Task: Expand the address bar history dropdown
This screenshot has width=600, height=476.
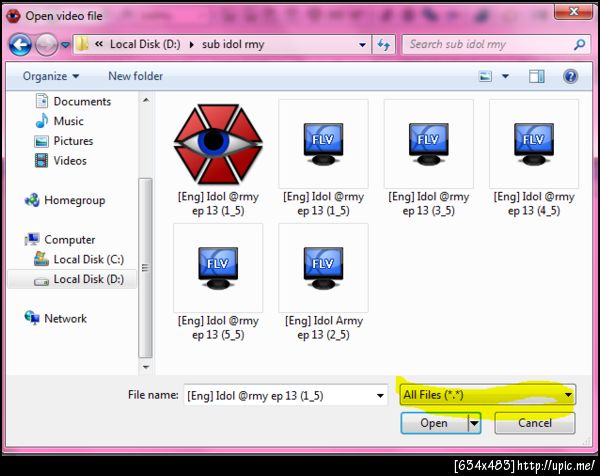Action: pyautogui.click(x=362, y=45)
